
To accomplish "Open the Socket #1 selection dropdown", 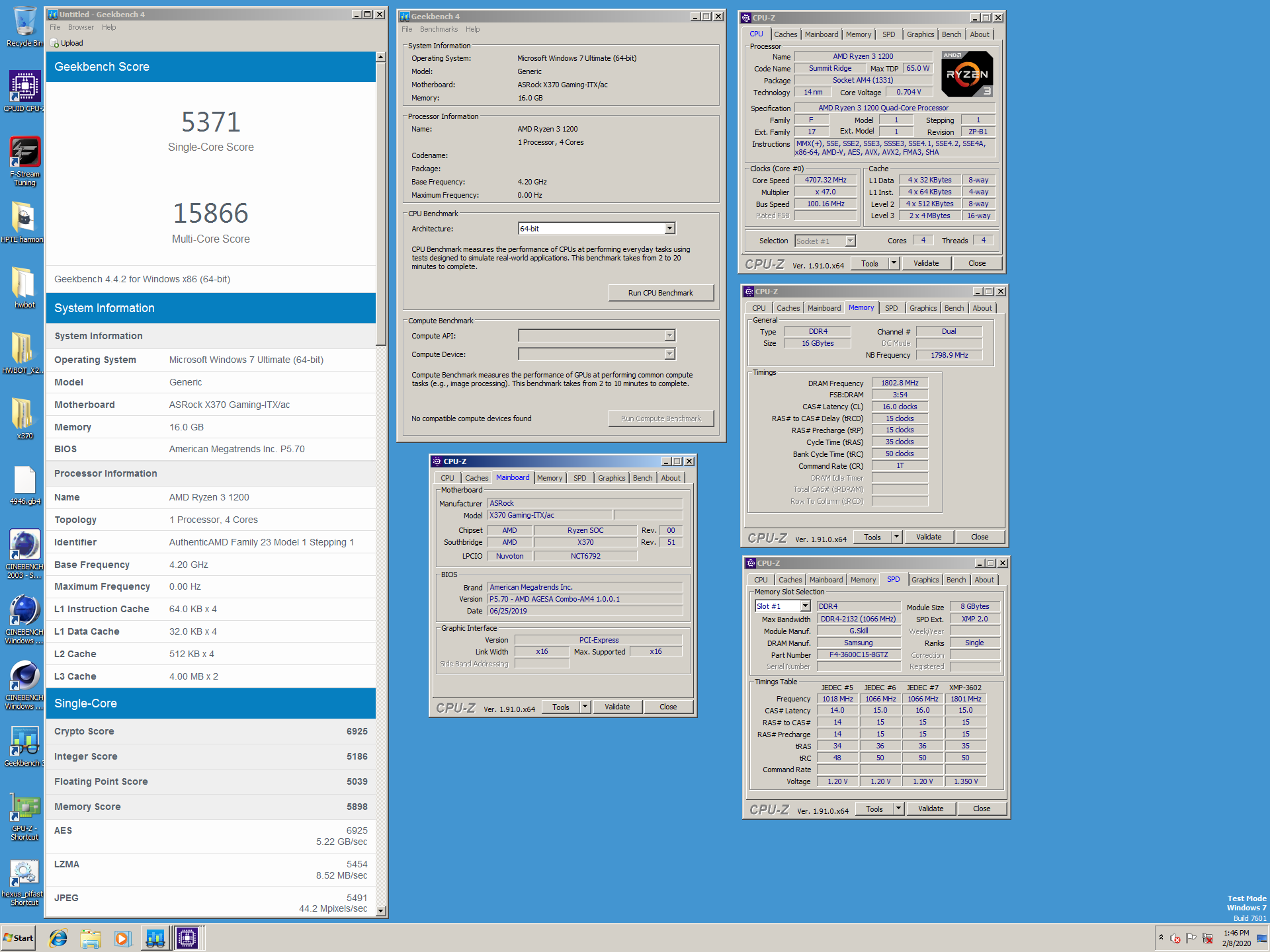I will [850, 241].
